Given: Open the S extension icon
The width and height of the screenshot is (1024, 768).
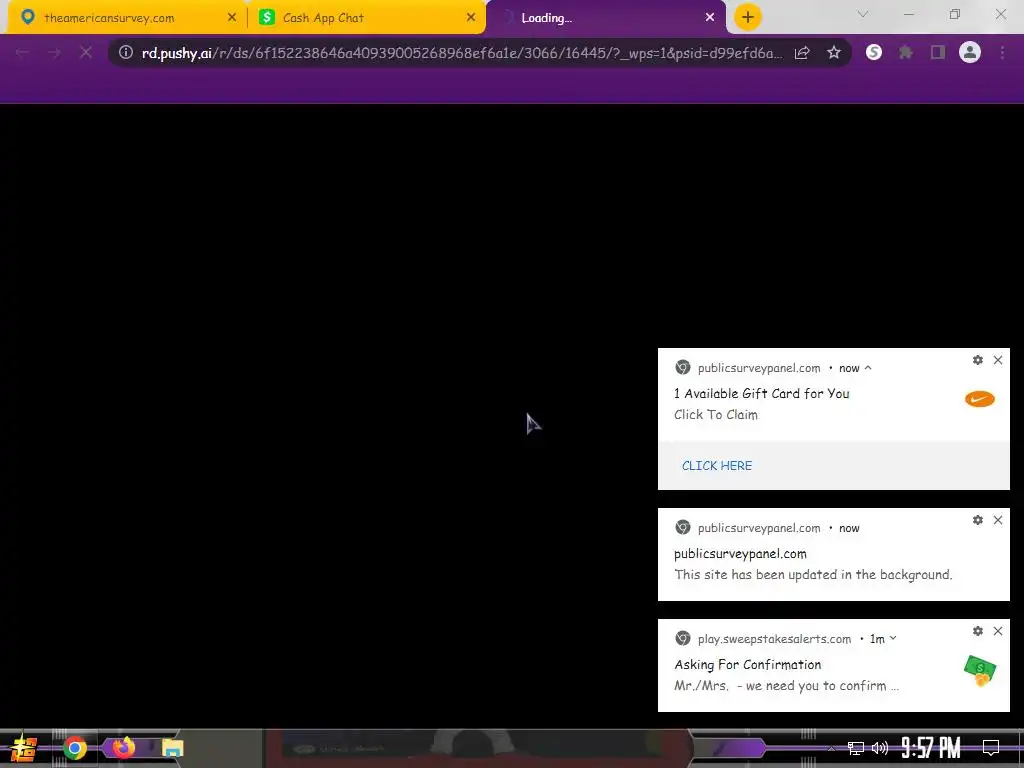Looking at the screenshot, I should coord(874,52).
